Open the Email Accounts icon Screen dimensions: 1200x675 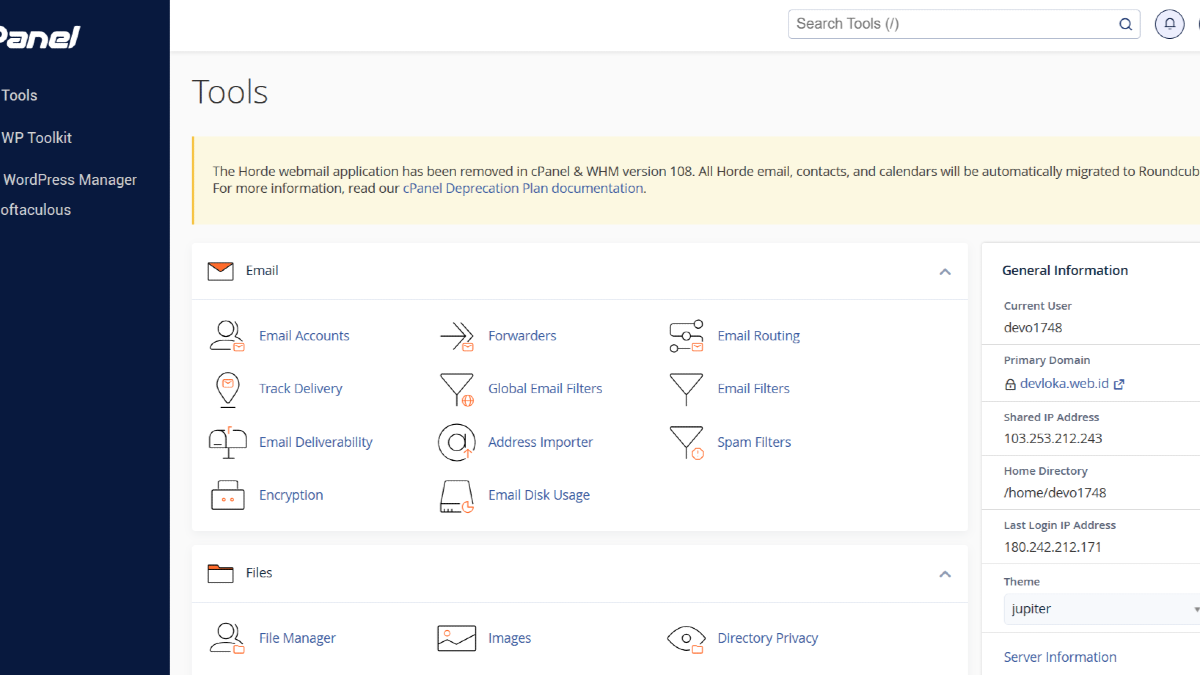(227, 336)
